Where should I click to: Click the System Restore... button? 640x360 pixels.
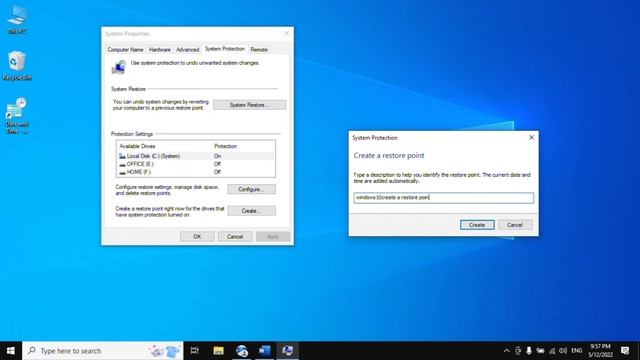click(249, 105)
